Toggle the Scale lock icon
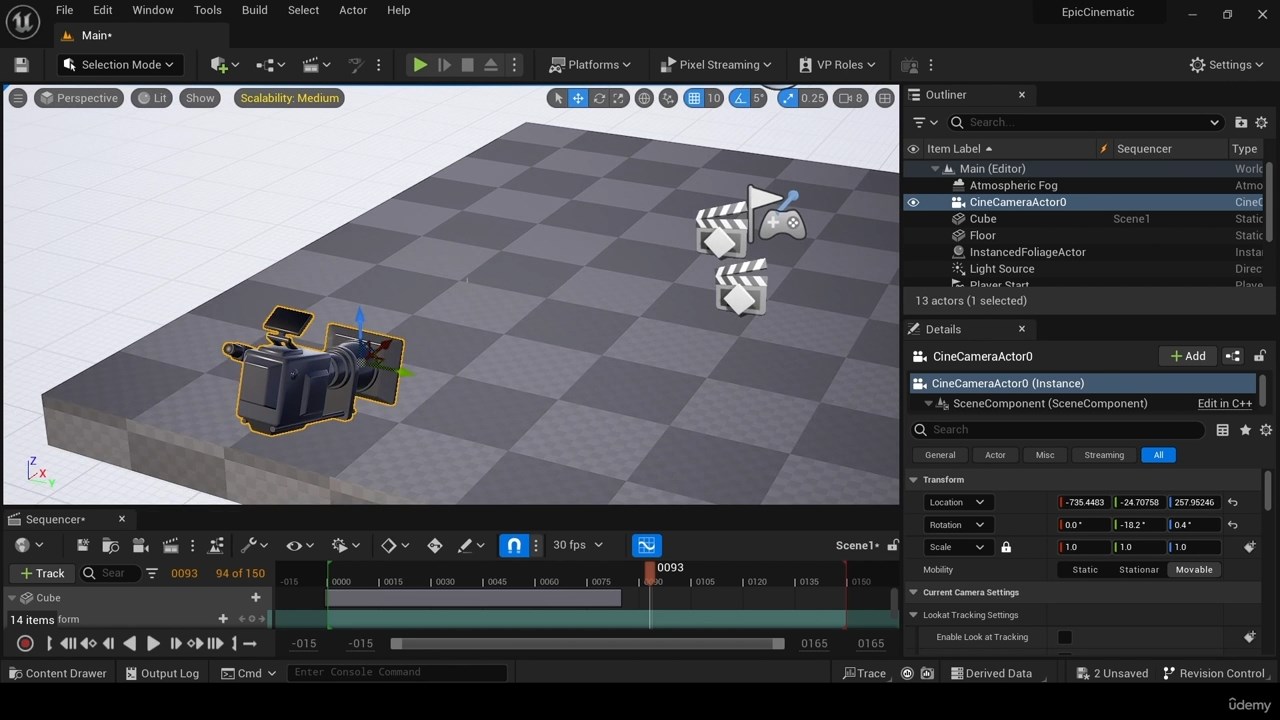Screen dimensions: 1280x720 click(x=1006, y=547)
